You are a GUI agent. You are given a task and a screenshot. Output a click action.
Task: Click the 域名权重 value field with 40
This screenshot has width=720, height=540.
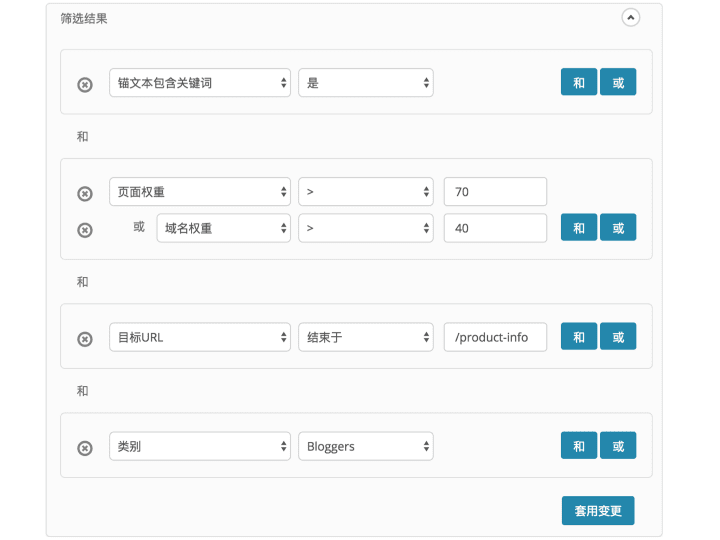click(495, 228)
